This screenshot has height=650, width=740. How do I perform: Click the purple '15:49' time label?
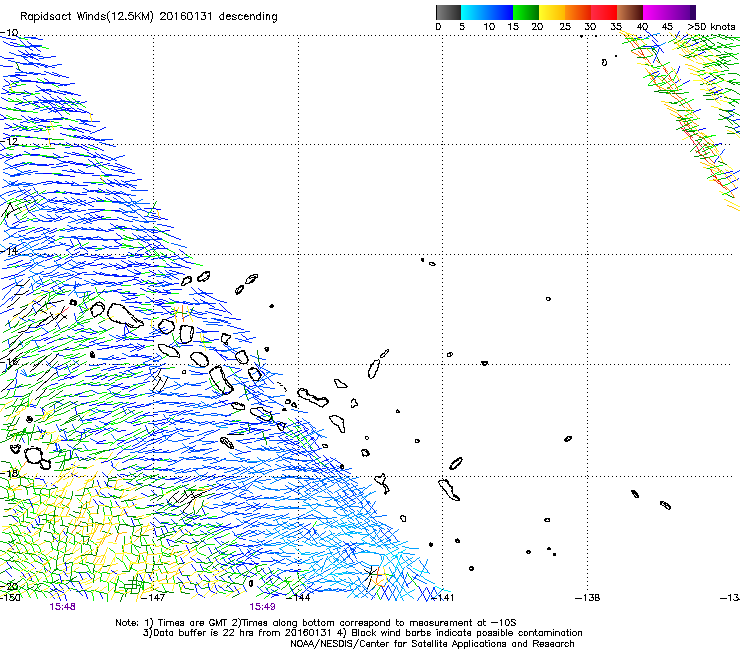coord(262,607)
